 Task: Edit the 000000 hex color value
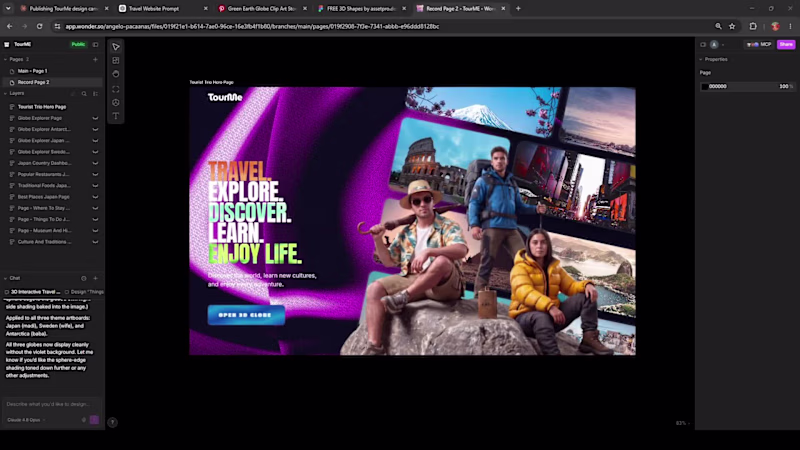click(x=717, y=87)
